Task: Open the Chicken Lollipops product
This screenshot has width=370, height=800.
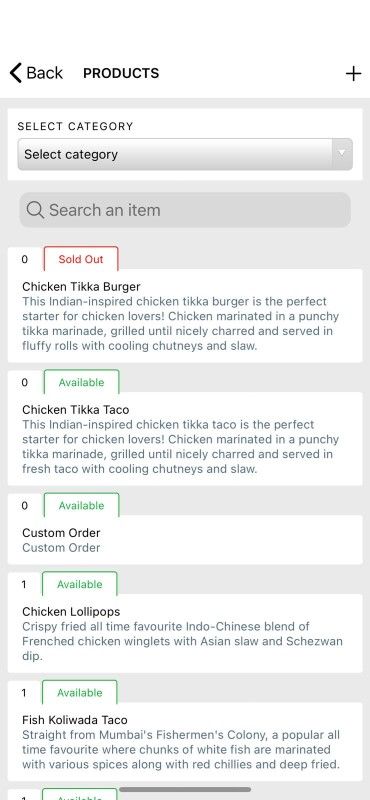Action: pyautogui.click(x=185, y=633)
